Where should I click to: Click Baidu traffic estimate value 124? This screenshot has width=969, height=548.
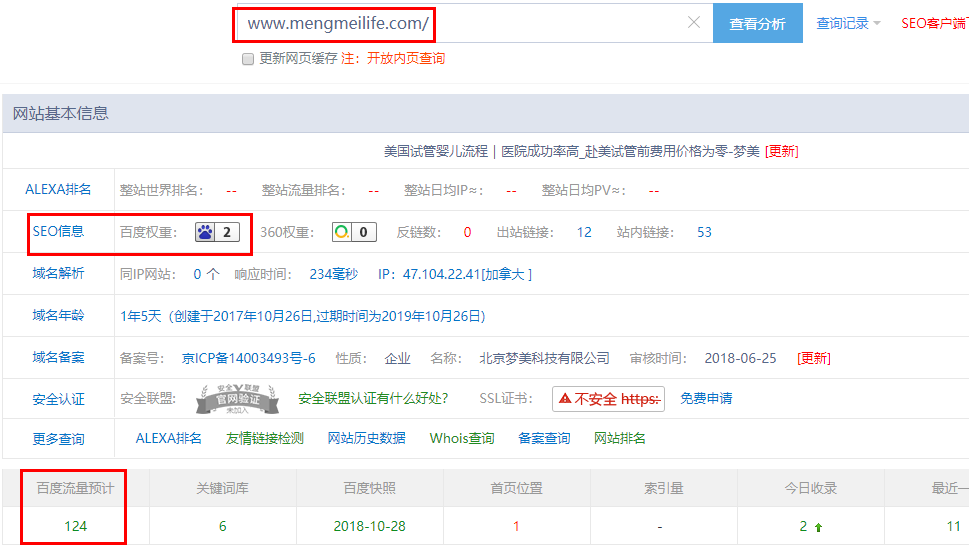[x=75, y=526]
